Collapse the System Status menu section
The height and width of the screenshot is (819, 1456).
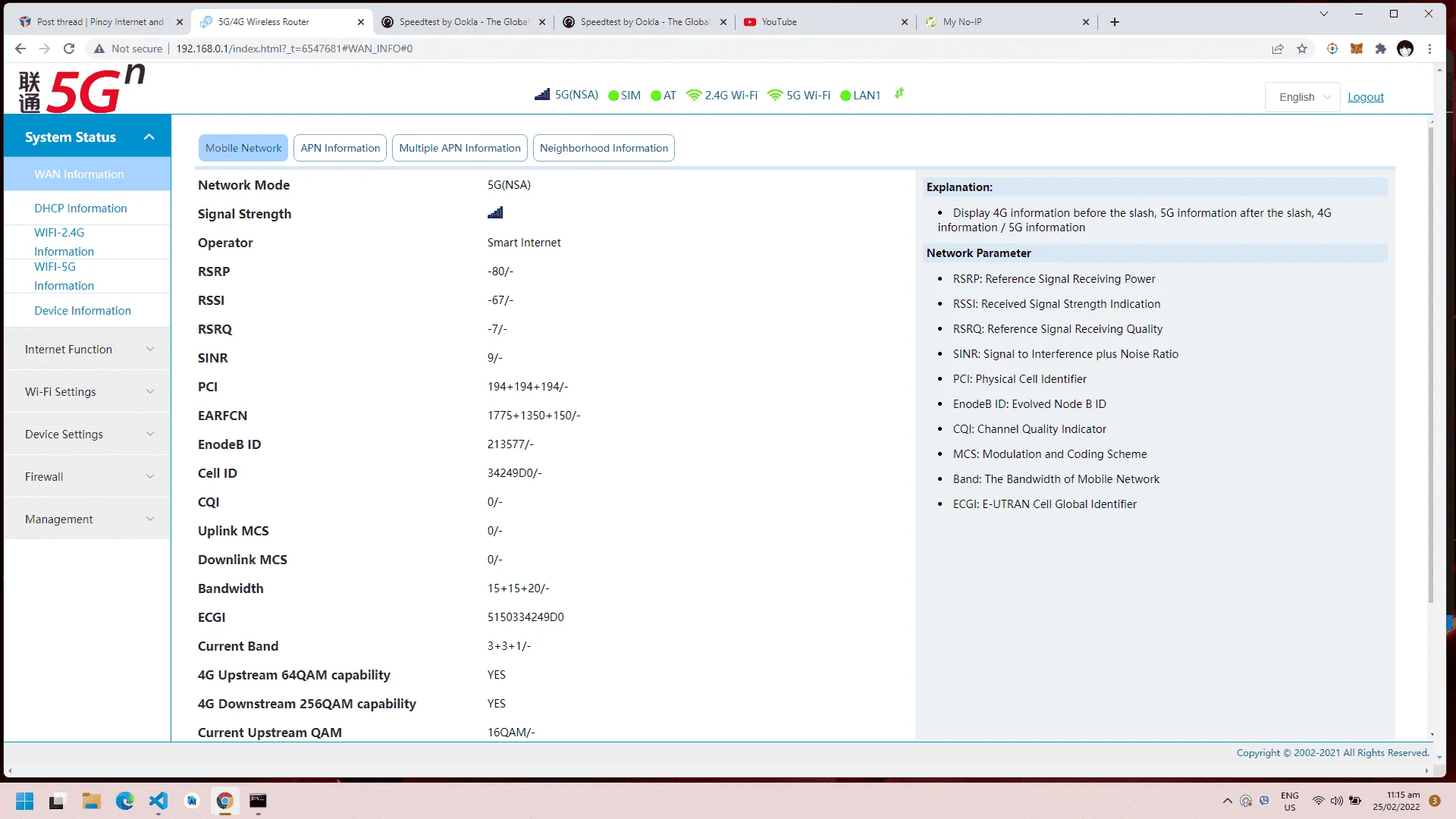pos(87,136)
